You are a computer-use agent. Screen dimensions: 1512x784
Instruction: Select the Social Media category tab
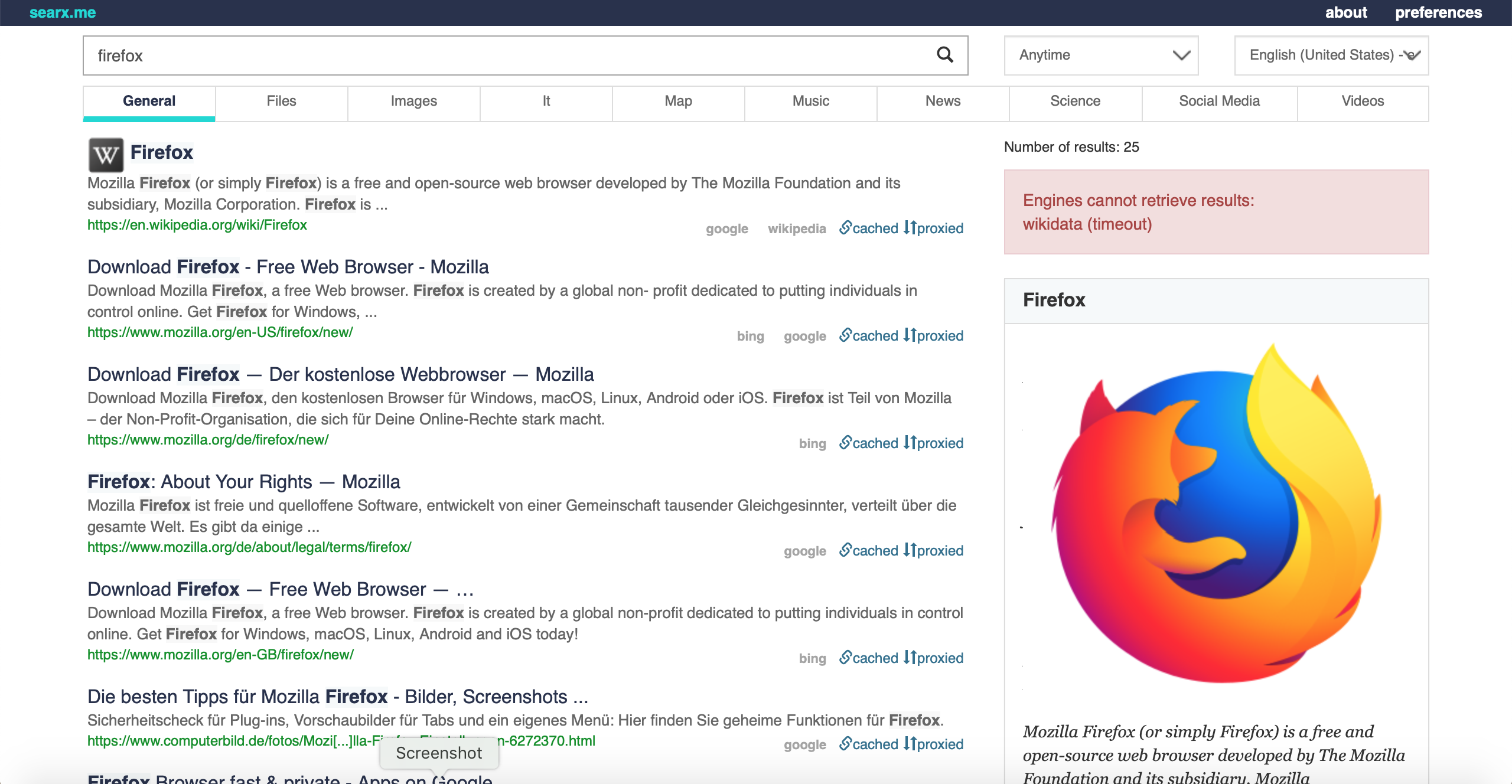1219,101
